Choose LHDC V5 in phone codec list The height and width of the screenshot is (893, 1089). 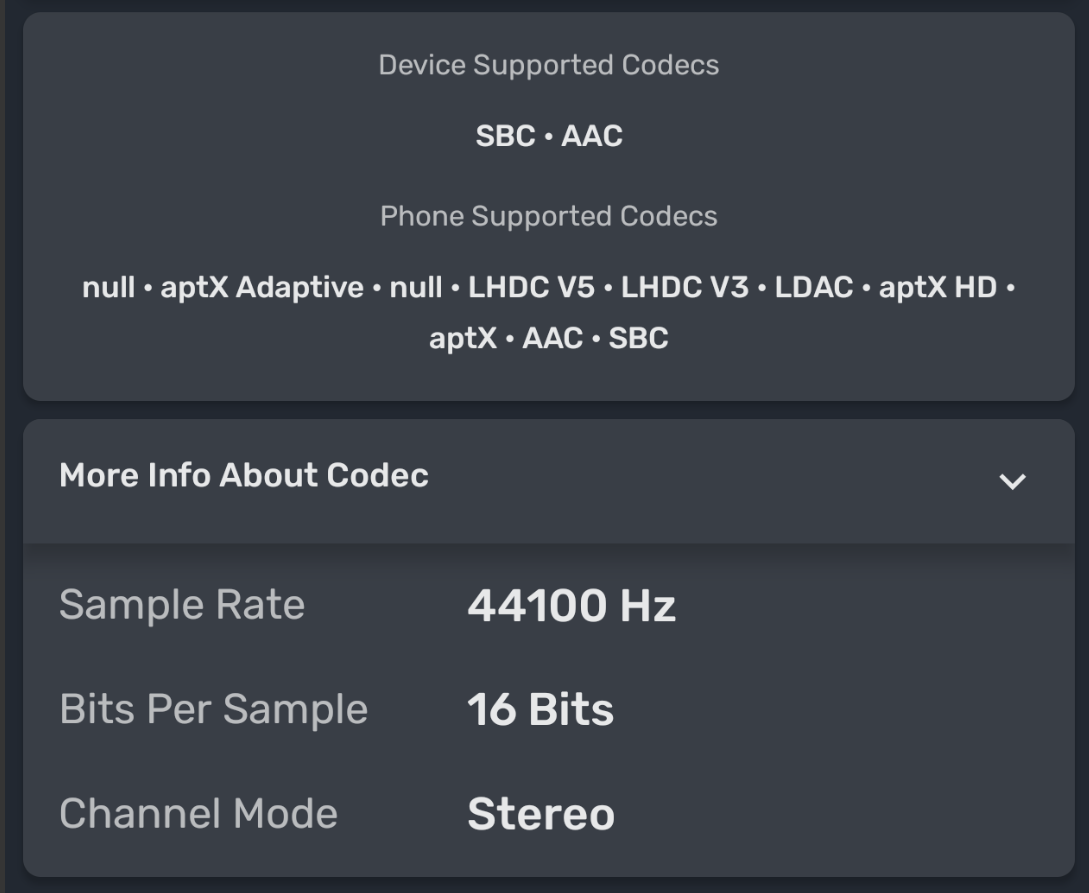[x=531, y=288]
